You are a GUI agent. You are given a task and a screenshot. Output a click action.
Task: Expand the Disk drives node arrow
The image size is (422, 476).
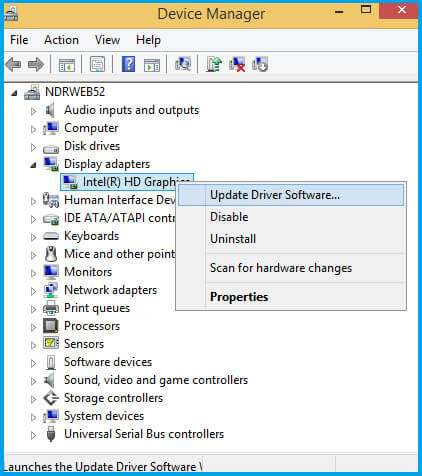[x=33, y=147]
